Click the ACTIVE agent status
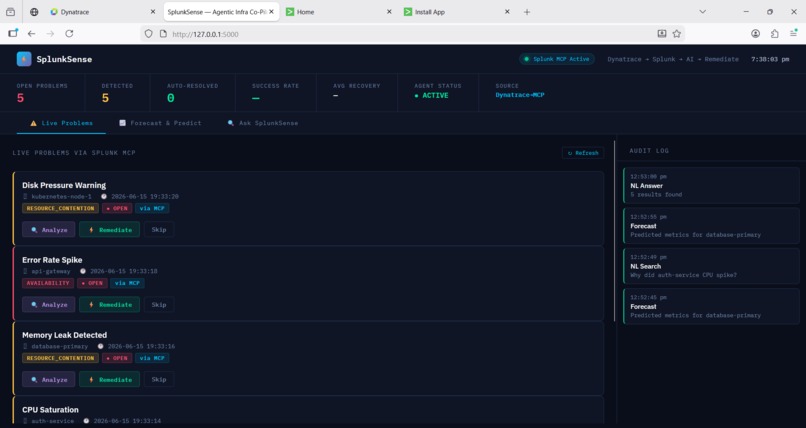Viewport: 806px width, 428px height. tap(431, 96)
